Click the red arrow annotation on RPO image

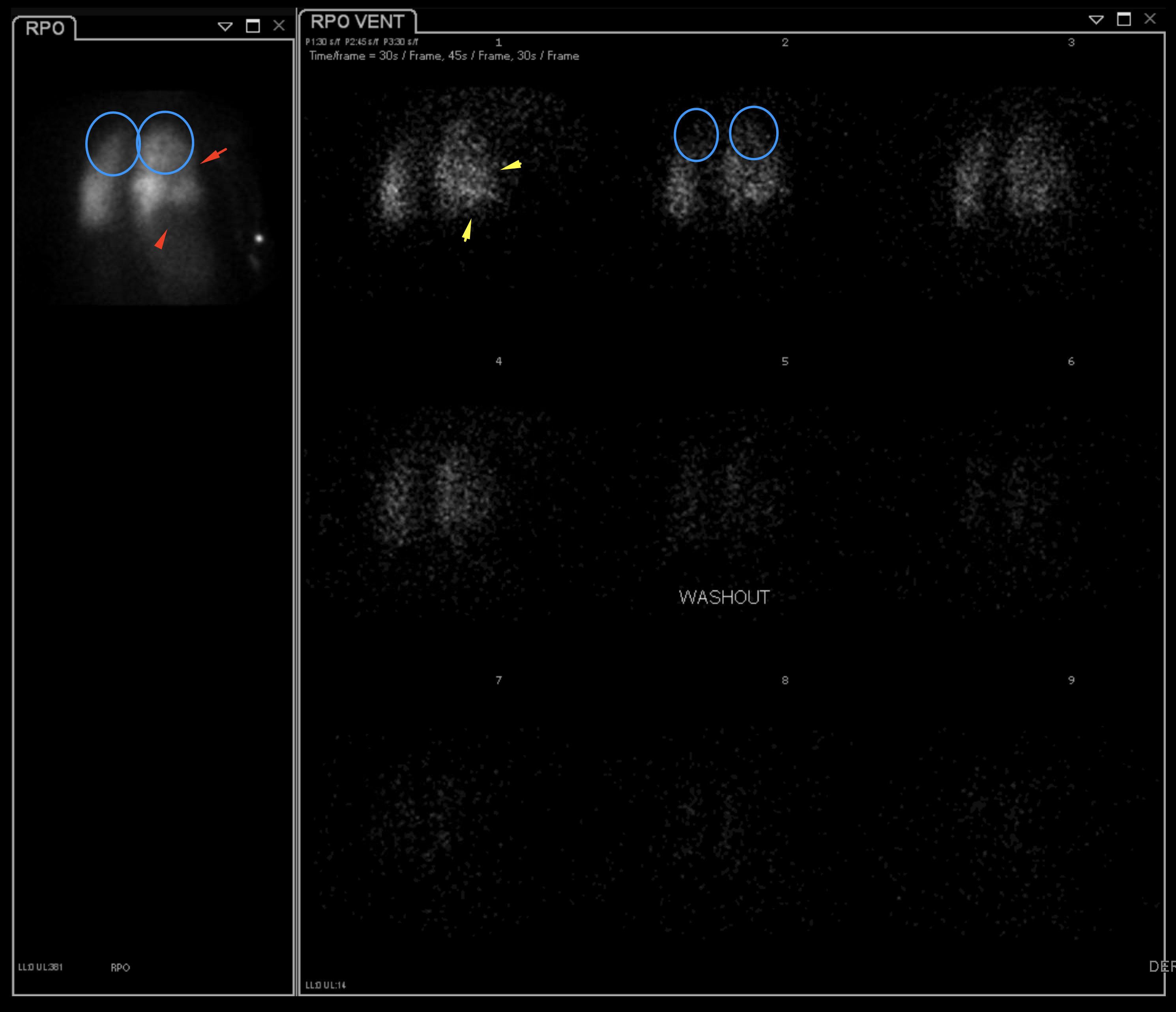[213, 156]
